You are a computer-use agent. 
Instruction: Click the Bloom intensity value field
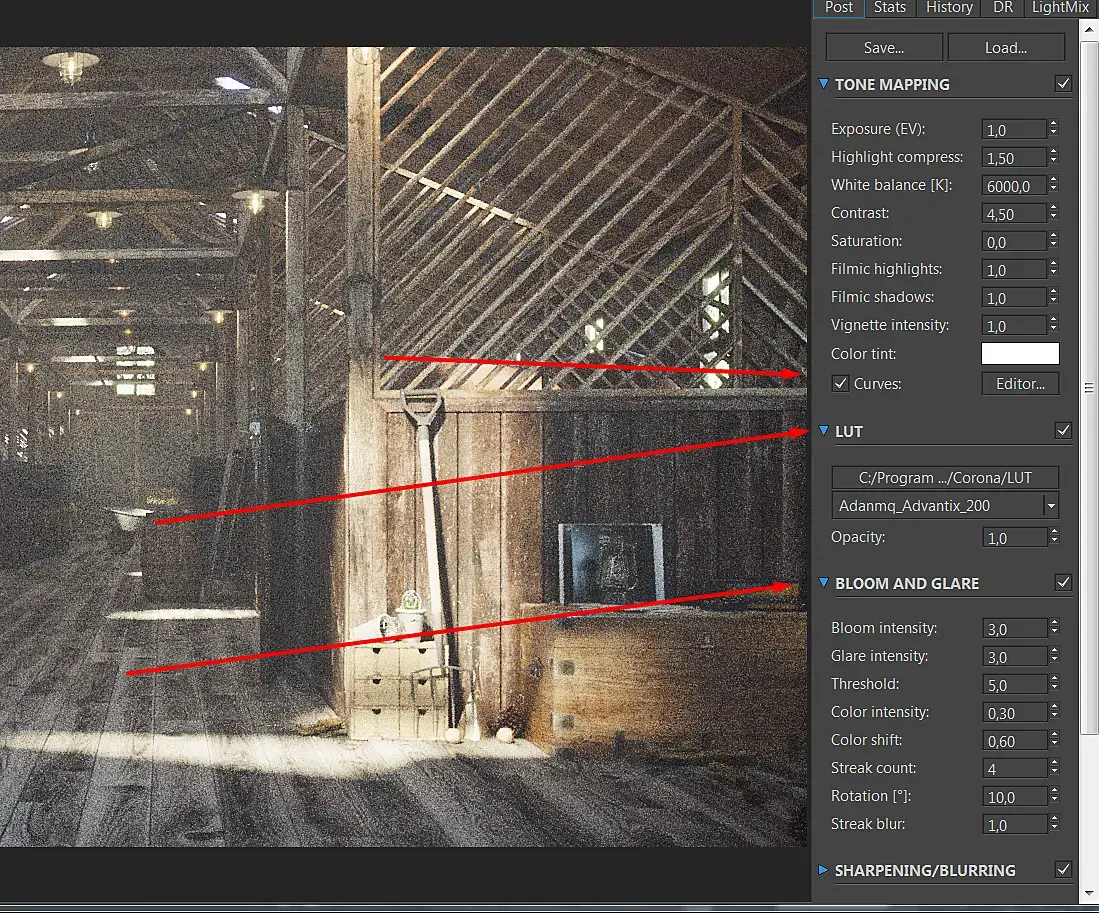click(1014, 629)
